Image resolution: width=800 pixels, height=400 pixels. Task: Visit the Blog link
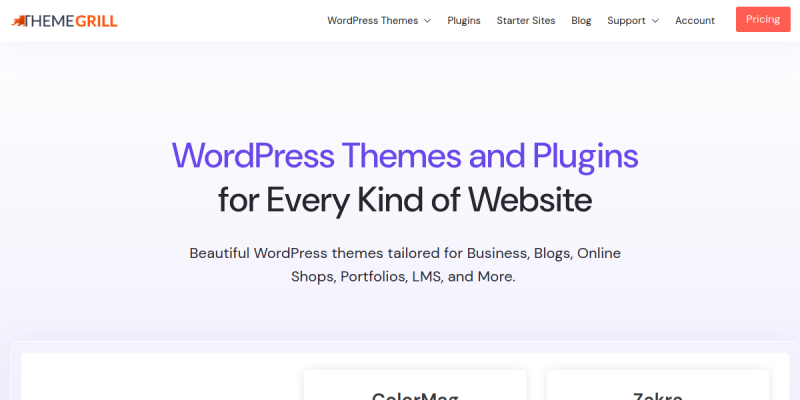(581, 21)
